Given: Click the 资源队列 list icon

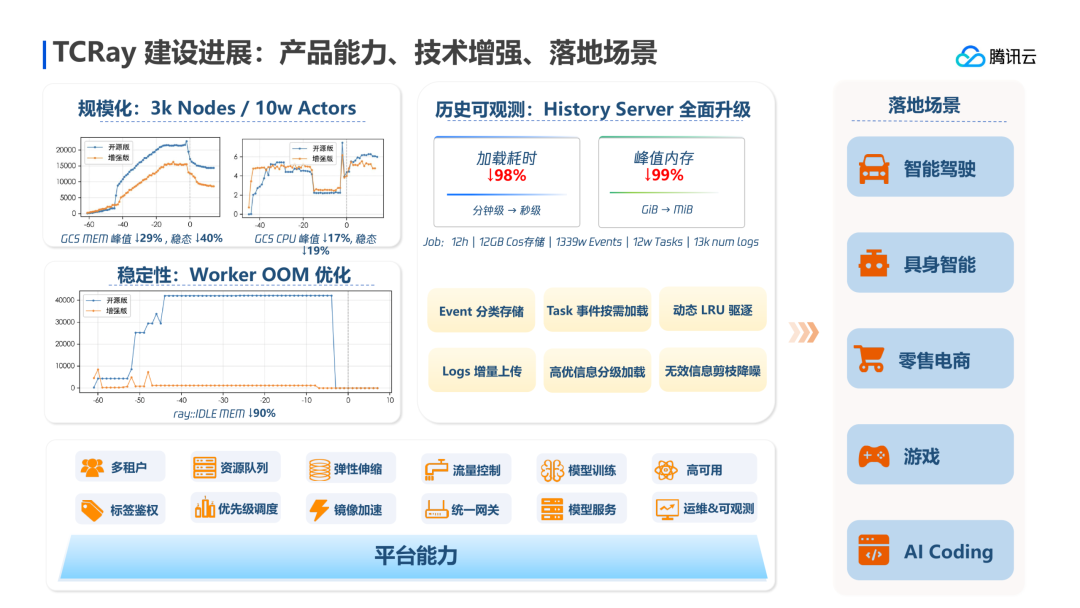Looking at the screenshot, I should pos(205,468).
